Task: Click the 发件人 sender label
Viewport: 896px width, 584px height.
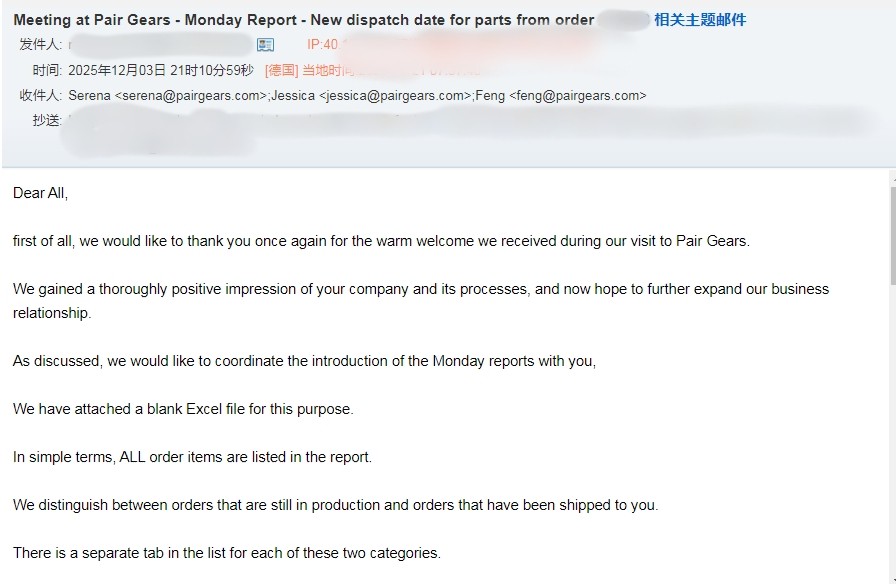Action: click(x=41, y=45)
